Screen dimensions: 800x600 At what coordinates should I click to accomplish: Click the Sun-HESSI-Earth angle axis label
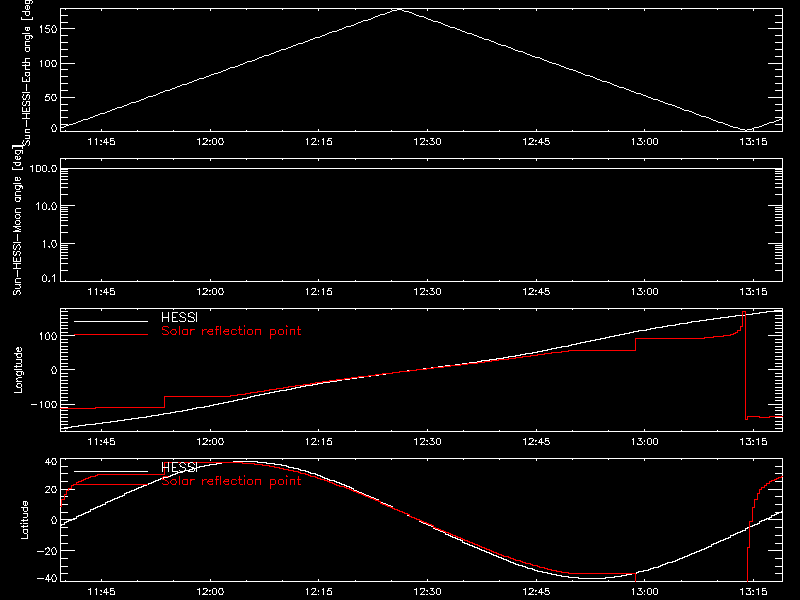(x=27, y=73)
